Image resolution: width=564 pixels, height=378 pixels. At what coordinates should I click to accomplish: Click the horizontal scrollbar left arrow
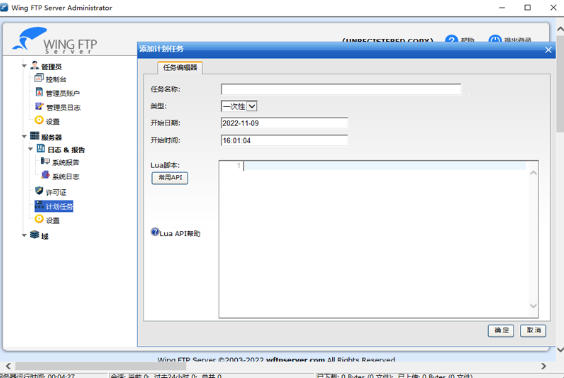(x=8, y=366)
